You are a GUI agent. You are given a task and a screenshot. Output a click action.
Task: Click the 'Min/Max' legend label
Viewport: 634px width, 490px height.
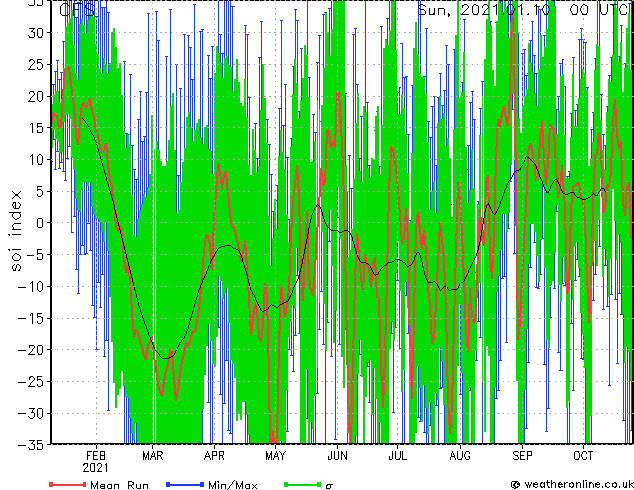click(232, 485)
